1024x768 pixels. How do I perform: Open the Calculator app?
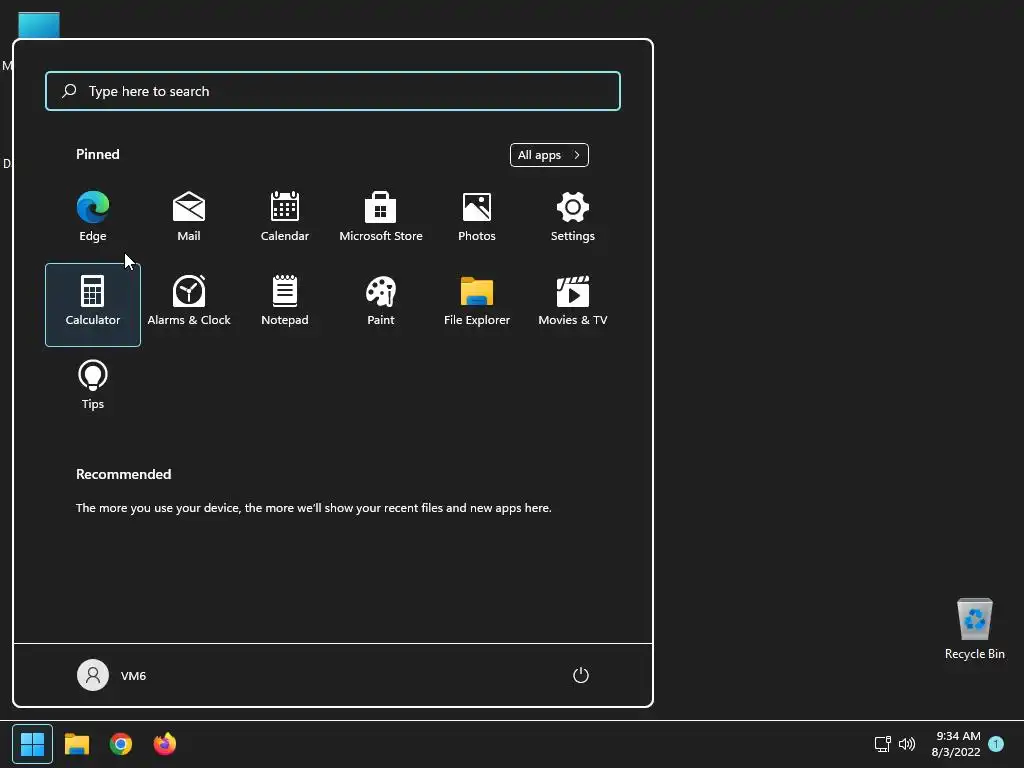(93, 304)
